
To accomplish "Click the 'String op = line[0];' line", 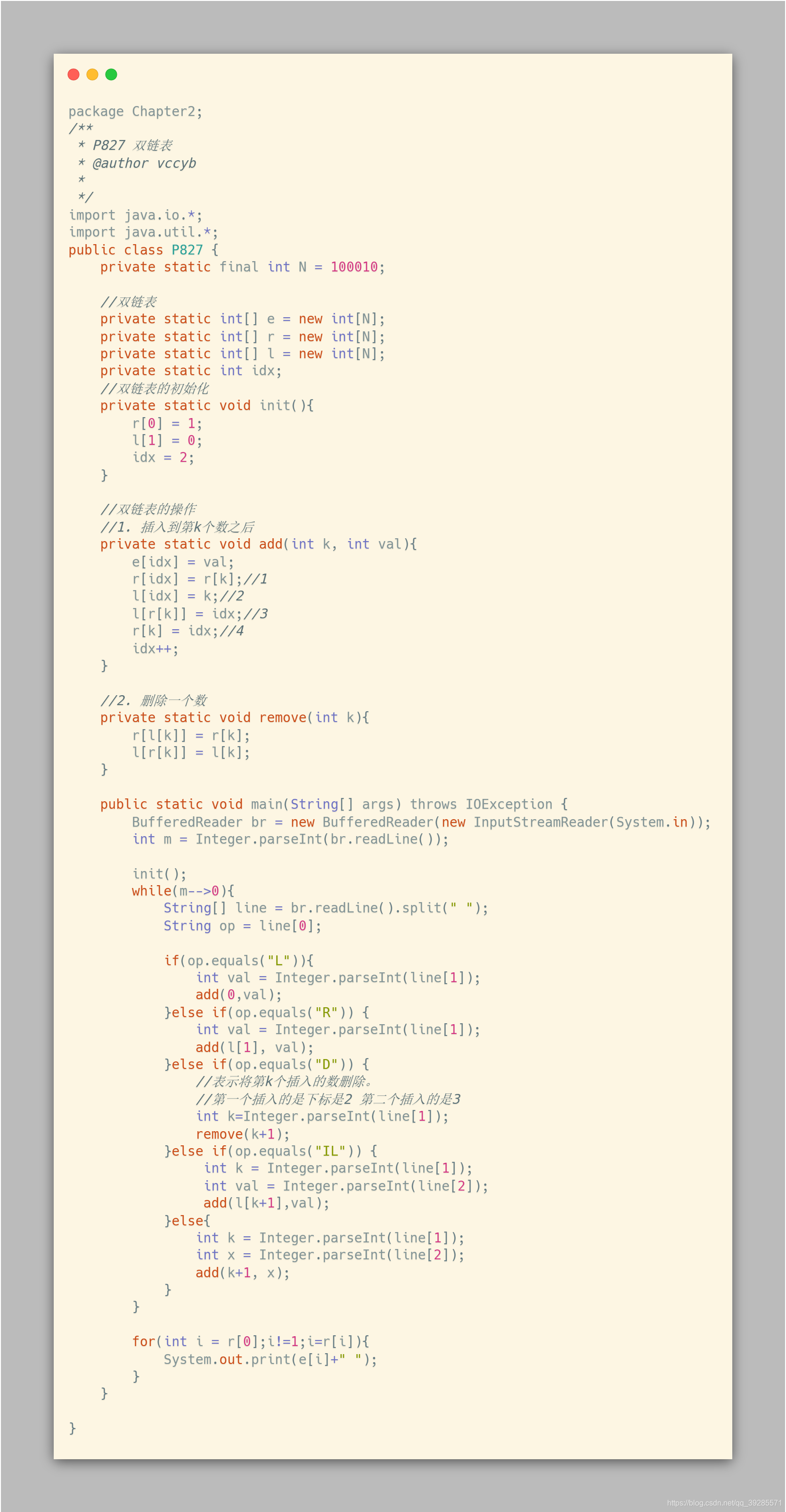I will 242,926.
